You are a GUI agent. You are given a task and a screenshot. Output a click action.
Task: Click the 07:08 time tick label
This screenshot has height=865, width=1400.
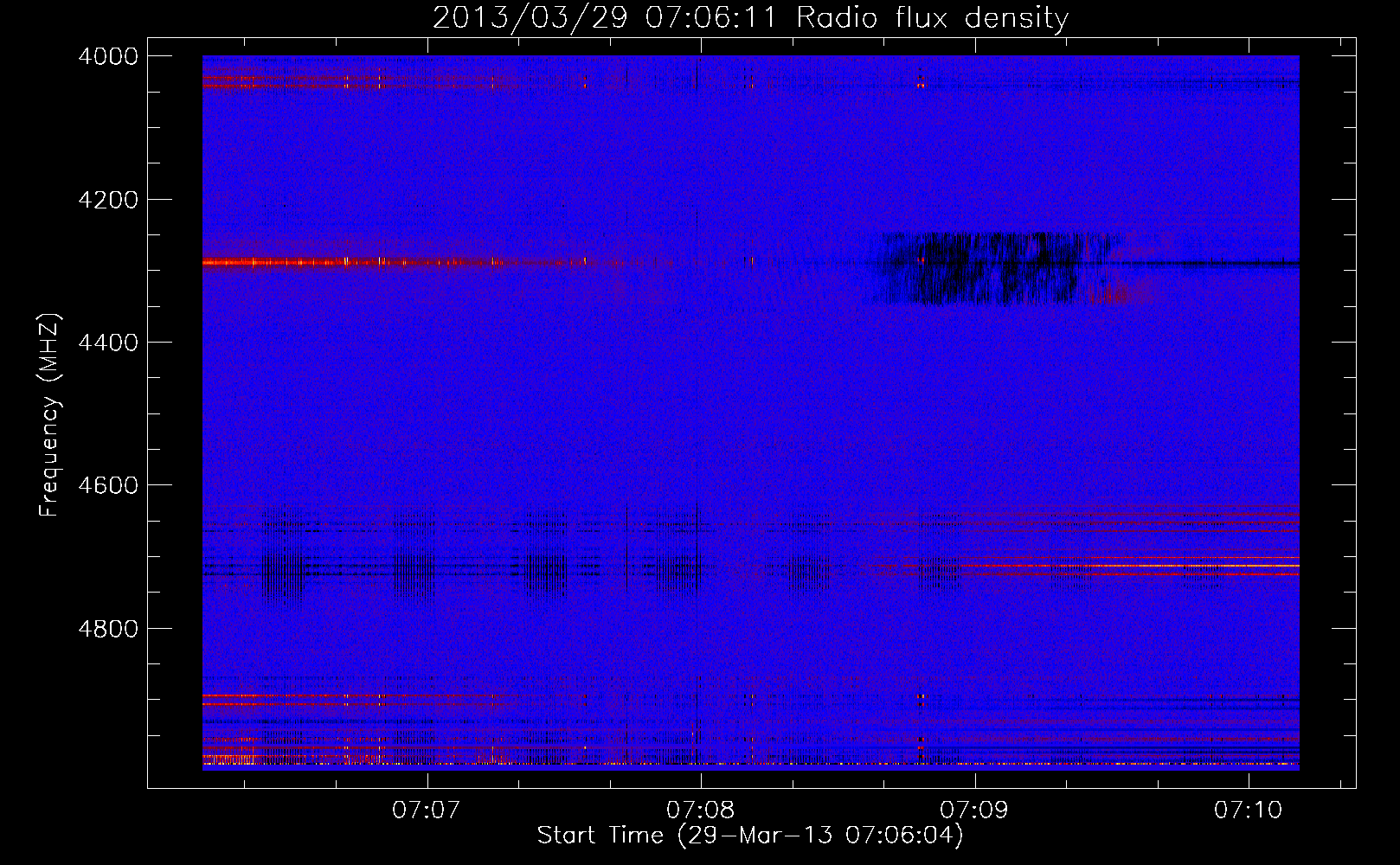pyautogui.click(x=700, y=810)
